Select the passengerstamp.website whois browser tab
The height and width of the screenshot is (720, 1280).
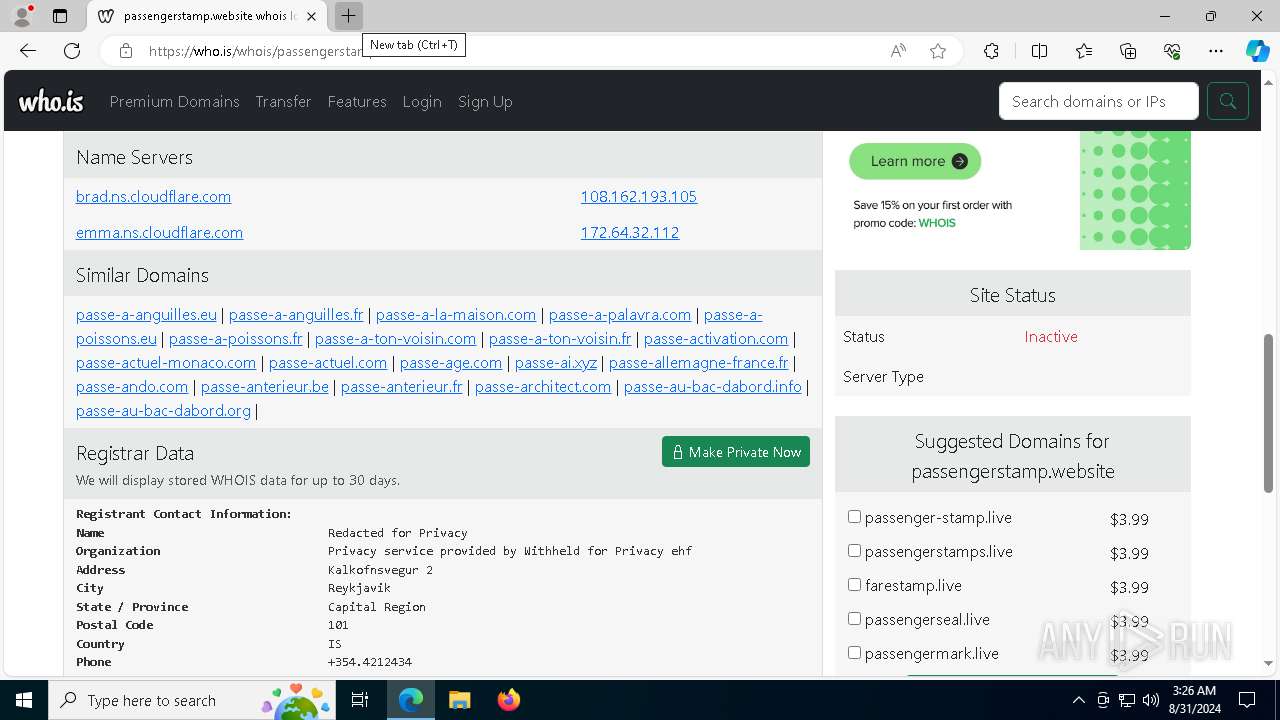click(x=208, y=16)
